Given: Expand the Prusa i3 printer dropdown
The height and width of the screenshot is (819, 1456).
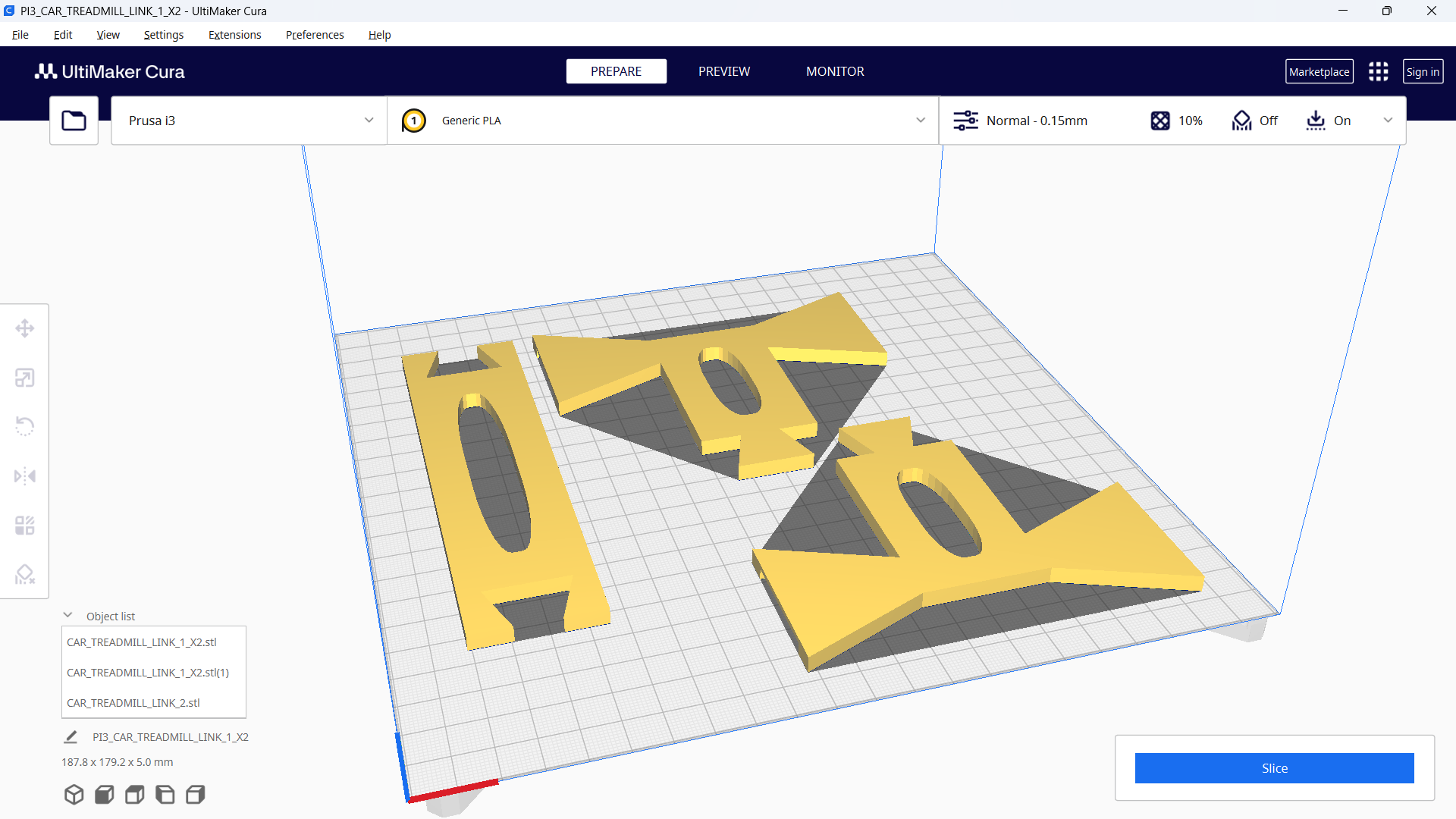Looking at the screenshot, I should coord(249,121).
